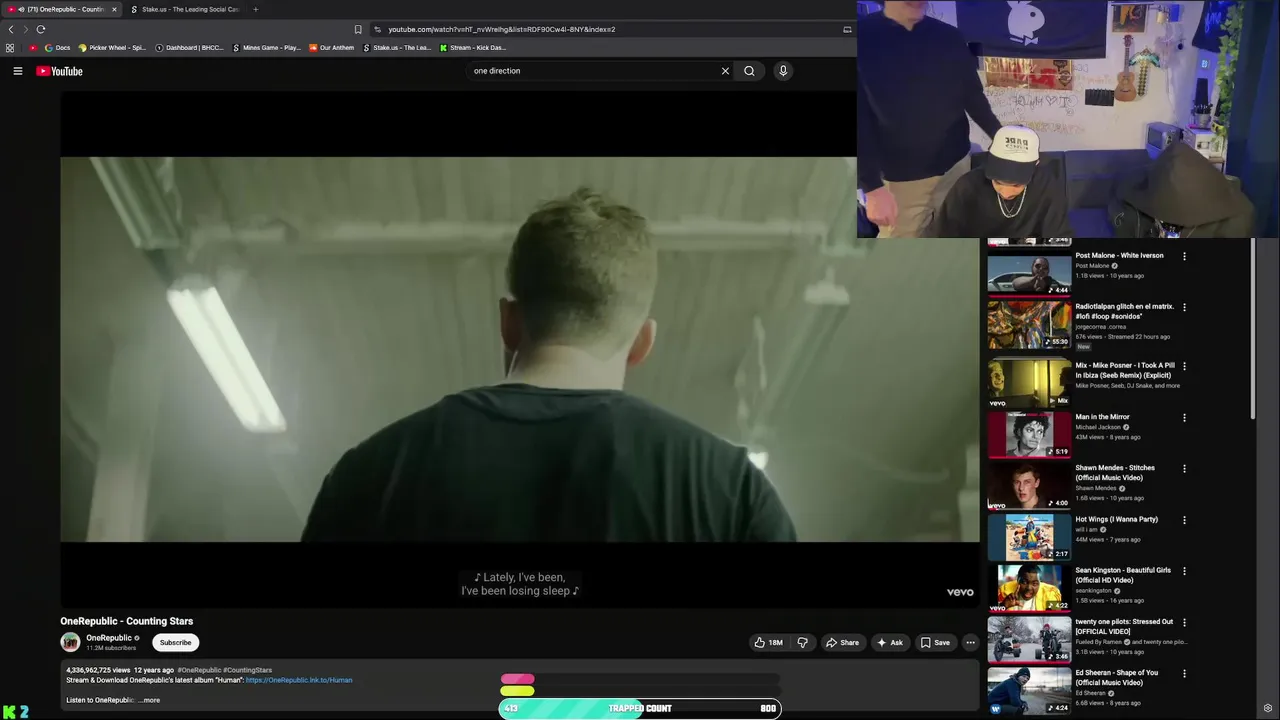This screenshot has height=720, width=1280.
Task: Open site settings icon beside URL
Action: click(377, 29)
